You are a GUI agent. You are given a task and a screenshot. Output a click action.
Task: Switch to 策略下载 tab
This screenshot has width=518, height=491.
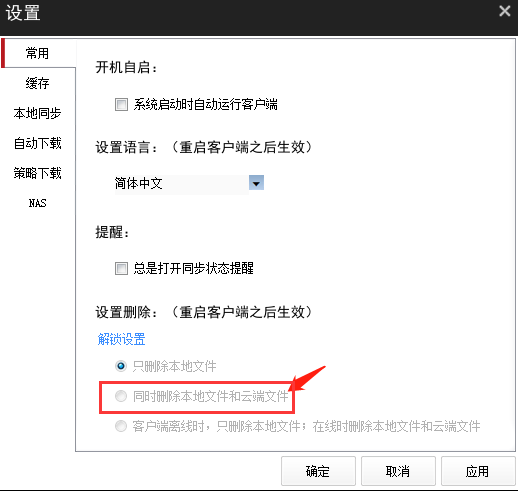tap(38, 173)
